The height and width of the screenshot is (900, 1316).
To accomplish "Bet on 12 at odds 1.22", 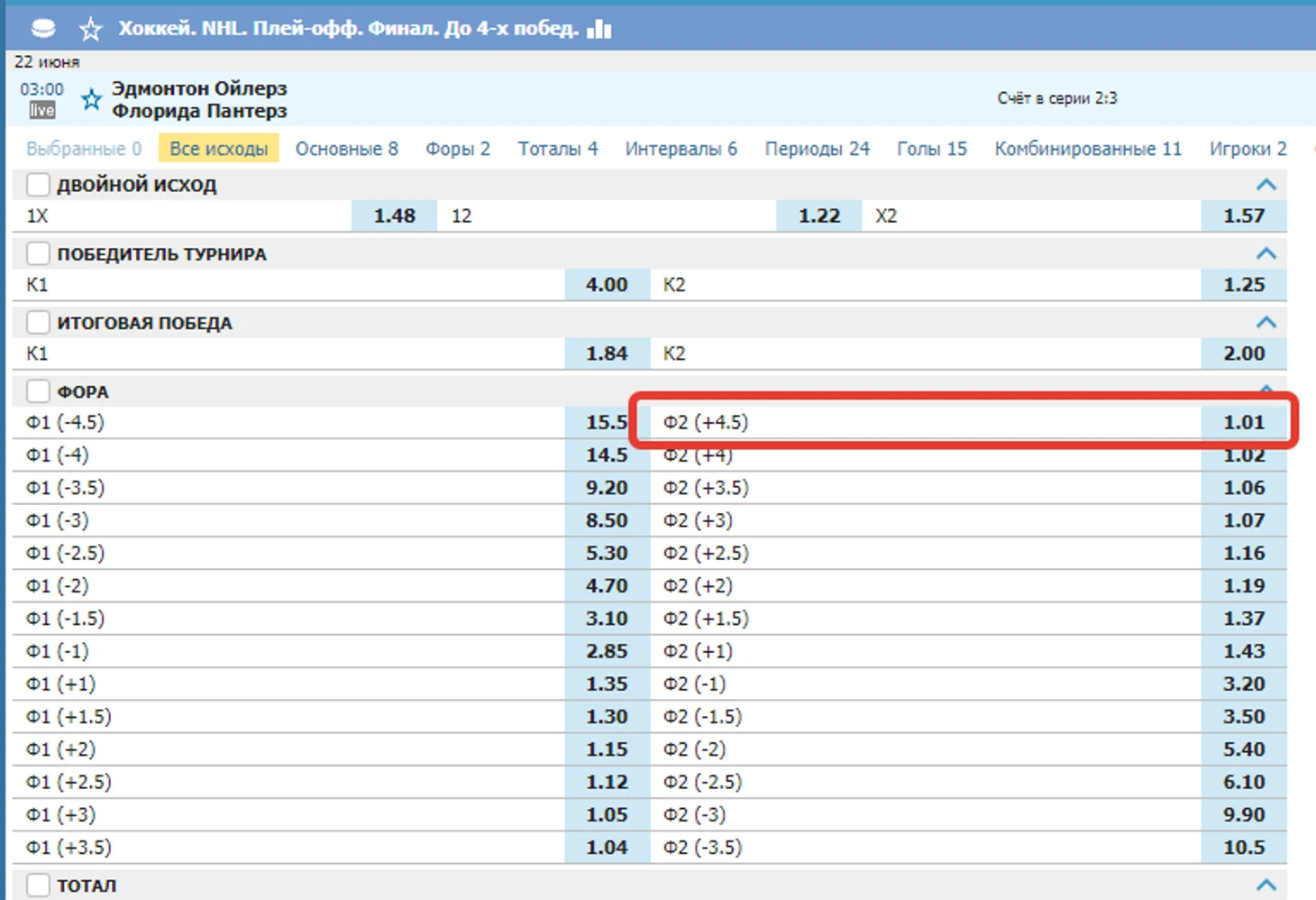I will click(819, 216).
